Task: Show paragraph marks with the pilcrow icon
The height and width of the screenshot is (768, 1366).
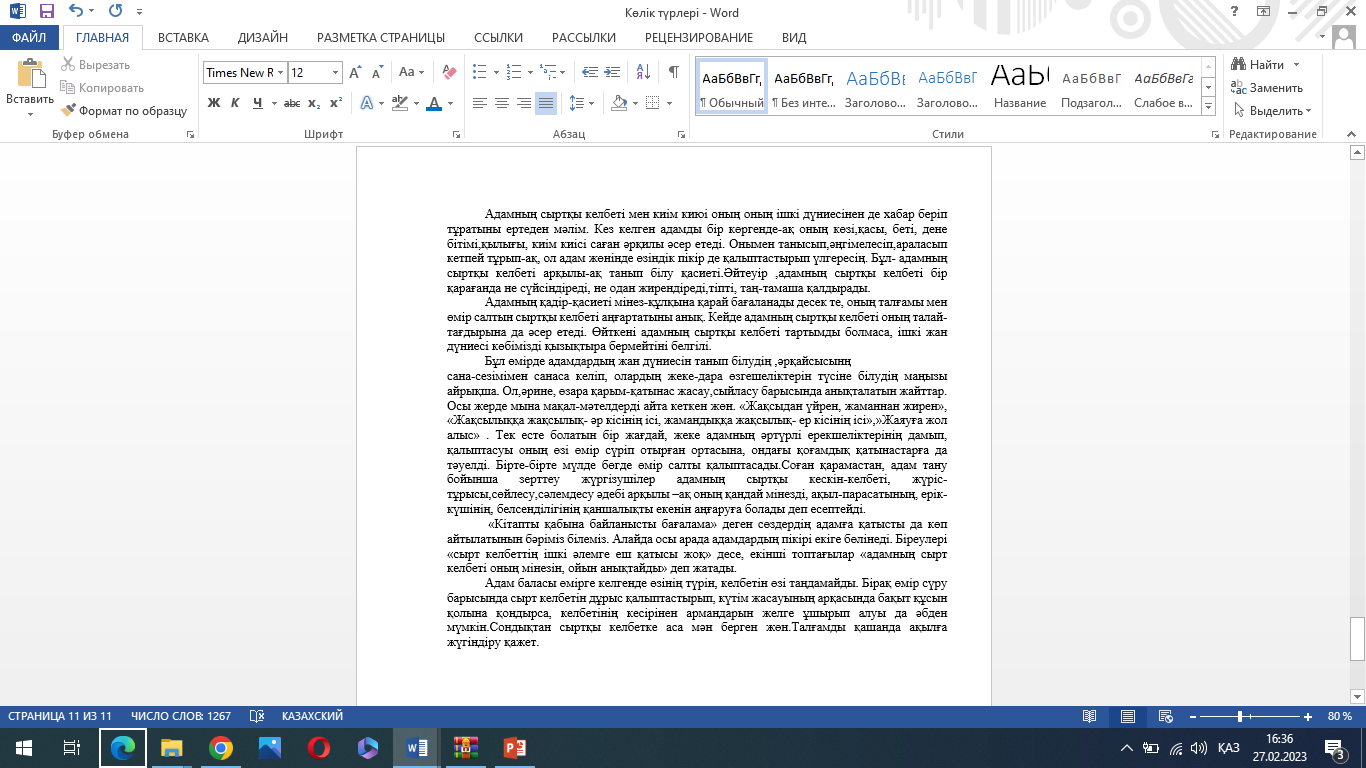Action: point(673,72)
